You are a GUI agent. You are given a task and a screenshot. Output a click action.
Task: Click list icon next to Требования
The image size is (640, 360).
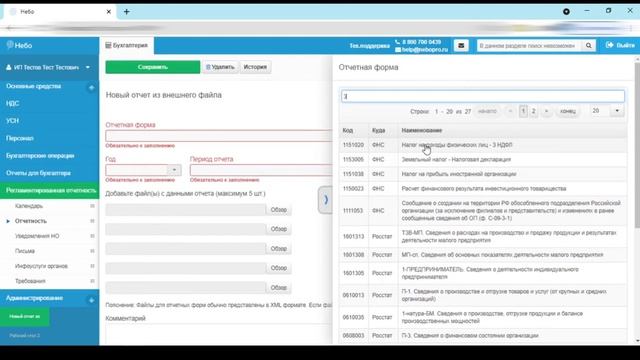[92, 281]
